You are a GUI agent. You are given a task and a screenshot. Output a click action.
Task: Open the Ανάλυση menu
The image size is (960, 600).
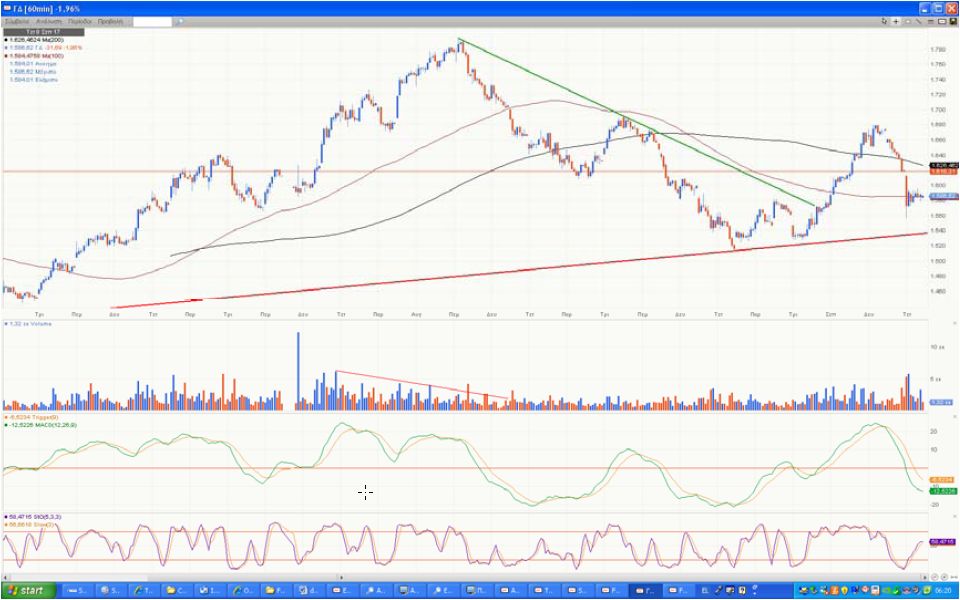coord(47,21)
